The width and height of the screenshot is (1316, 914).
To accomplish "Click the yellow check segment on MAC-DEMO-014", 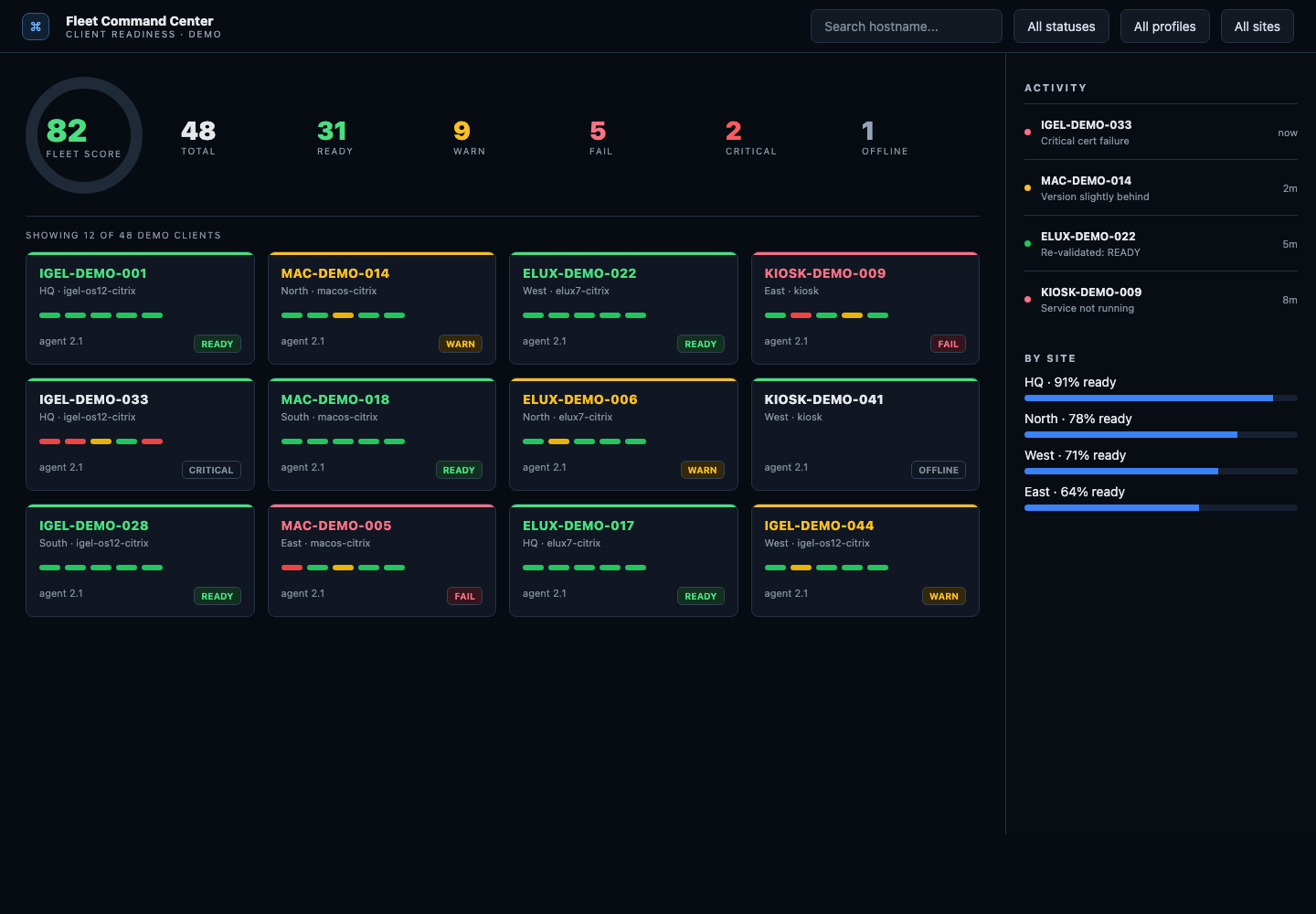I will point(343,315).
